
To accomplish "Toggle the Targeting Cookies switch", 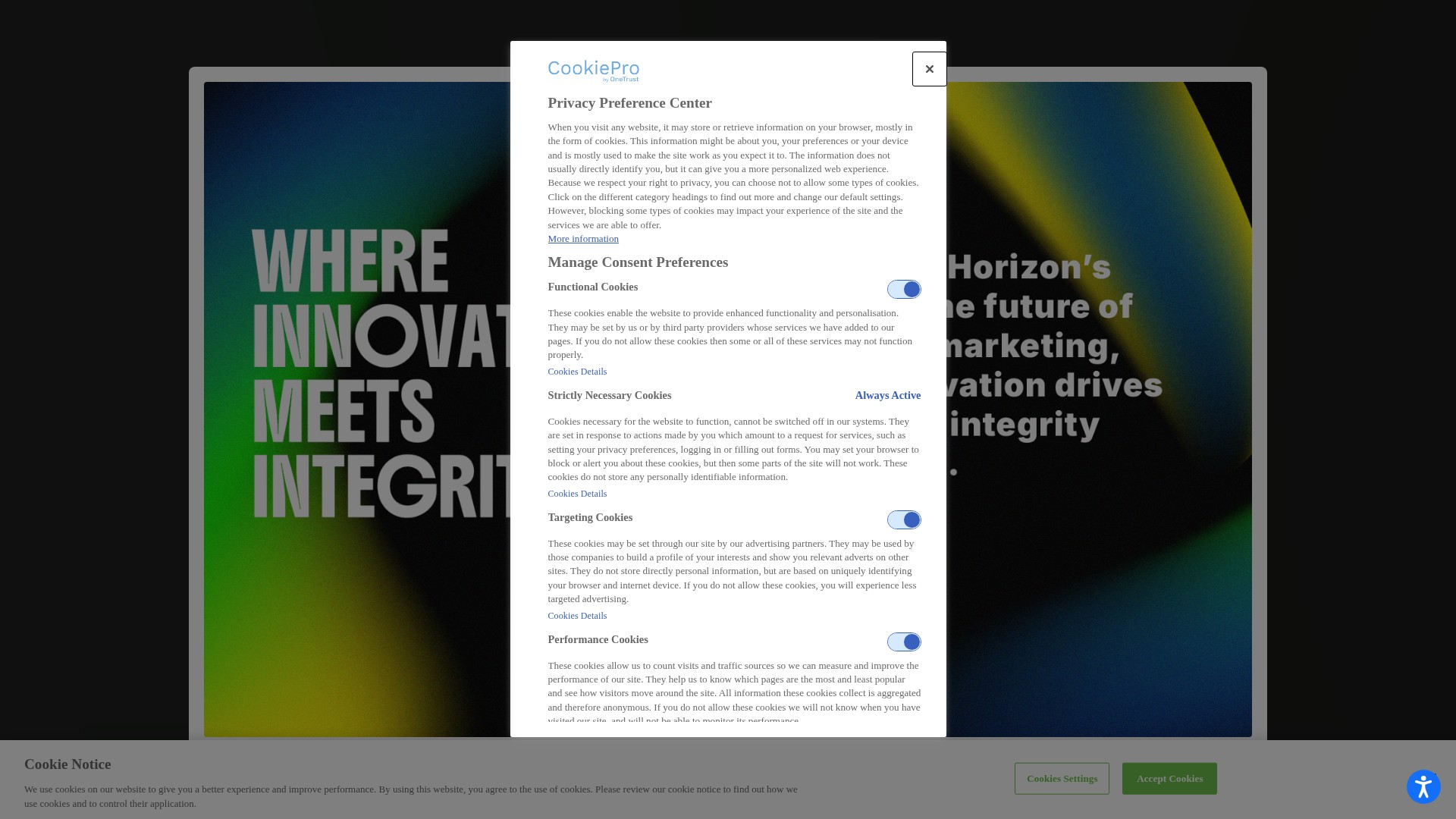I will coord(904,520).
